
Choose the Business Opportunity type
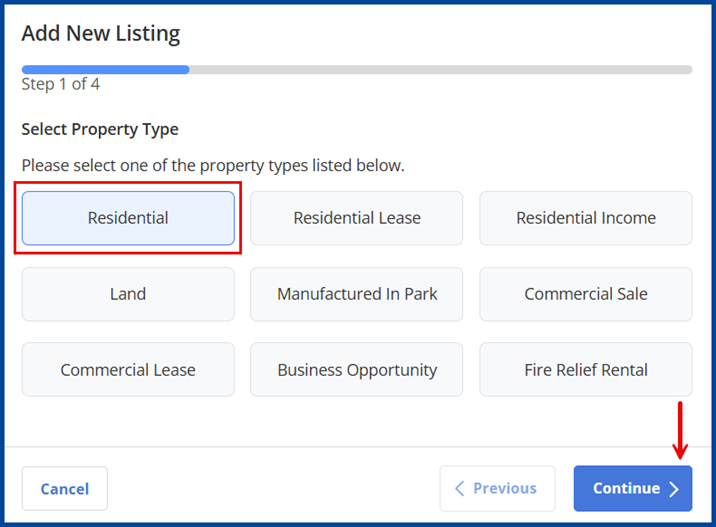pyautogui.click(x=357, y=370)
